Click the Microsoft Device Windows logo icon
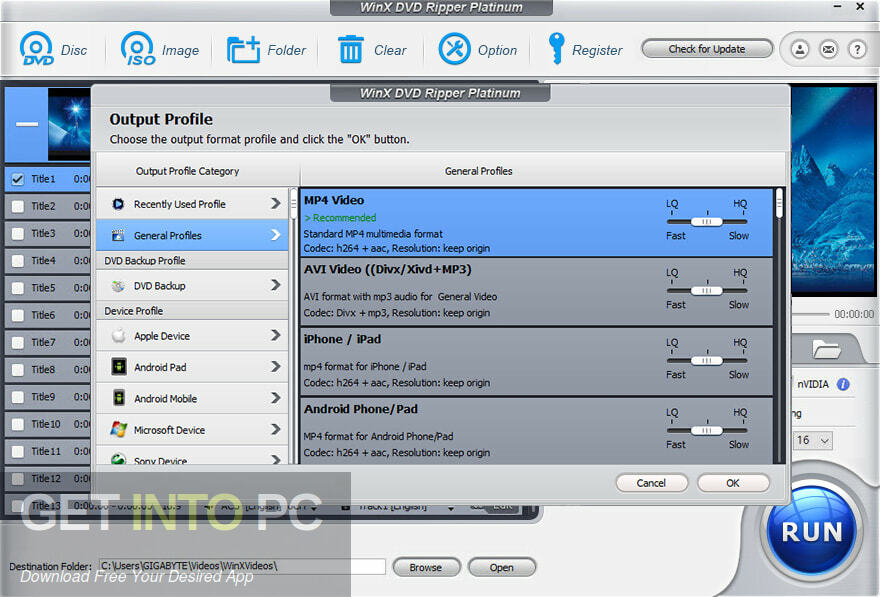Image resolution: width=880 pixels, height=597 pixels. [118, 430]
